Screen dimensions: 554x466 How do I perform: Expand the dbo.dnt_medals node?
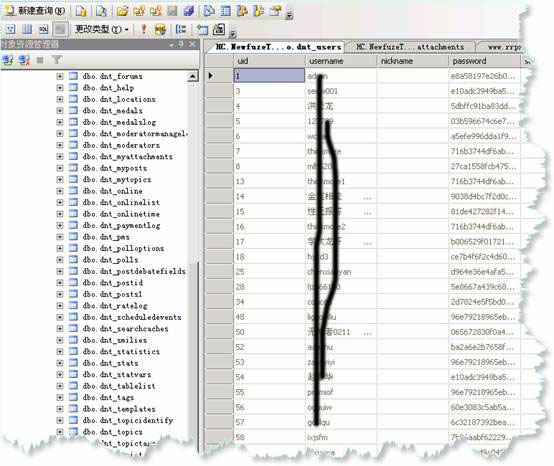pos(60,111)
